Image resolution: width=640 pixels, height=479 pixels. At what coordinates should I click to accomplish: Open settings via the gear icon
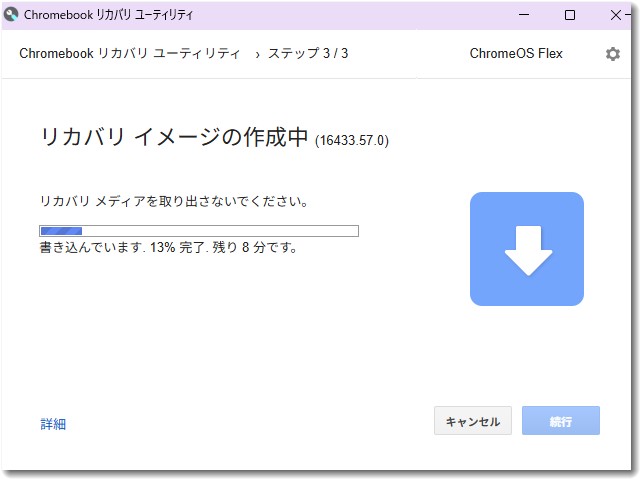click(x=612, y=54)
